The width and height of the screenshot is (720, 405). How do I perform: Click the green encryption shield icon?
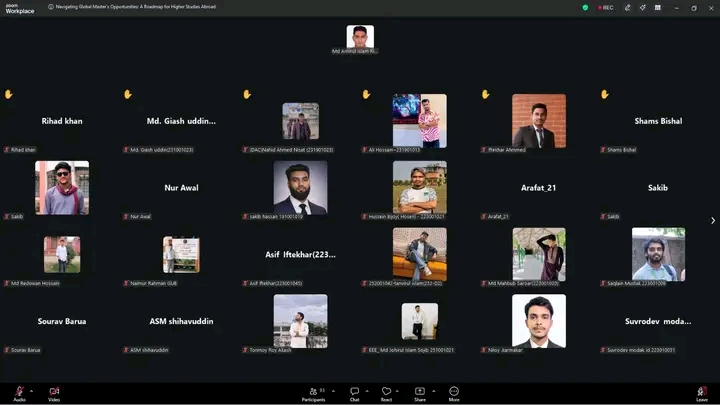tap(586, 7)
